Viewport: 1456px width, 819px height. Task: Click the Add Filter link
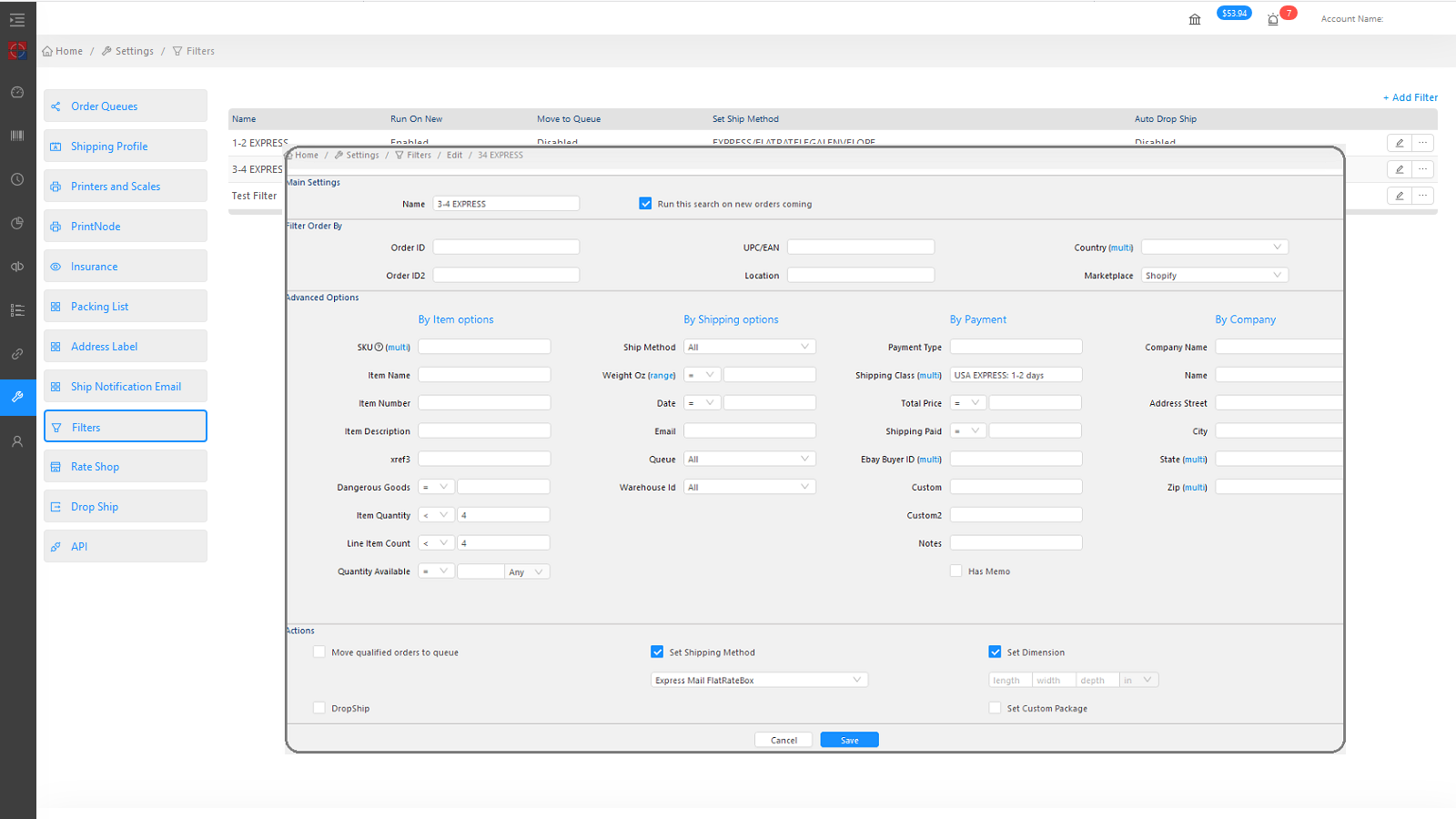pos(1410,97)
